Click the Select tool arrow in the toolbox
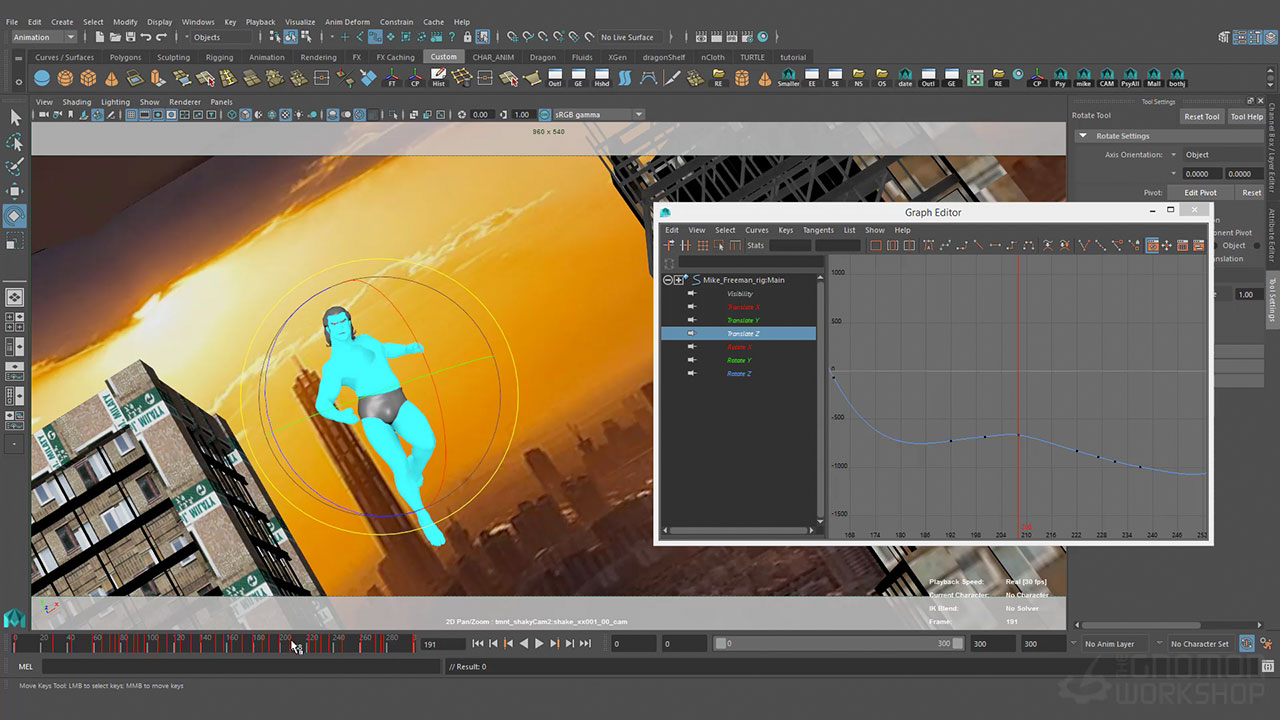1280x720 pixels. [15, 118]
